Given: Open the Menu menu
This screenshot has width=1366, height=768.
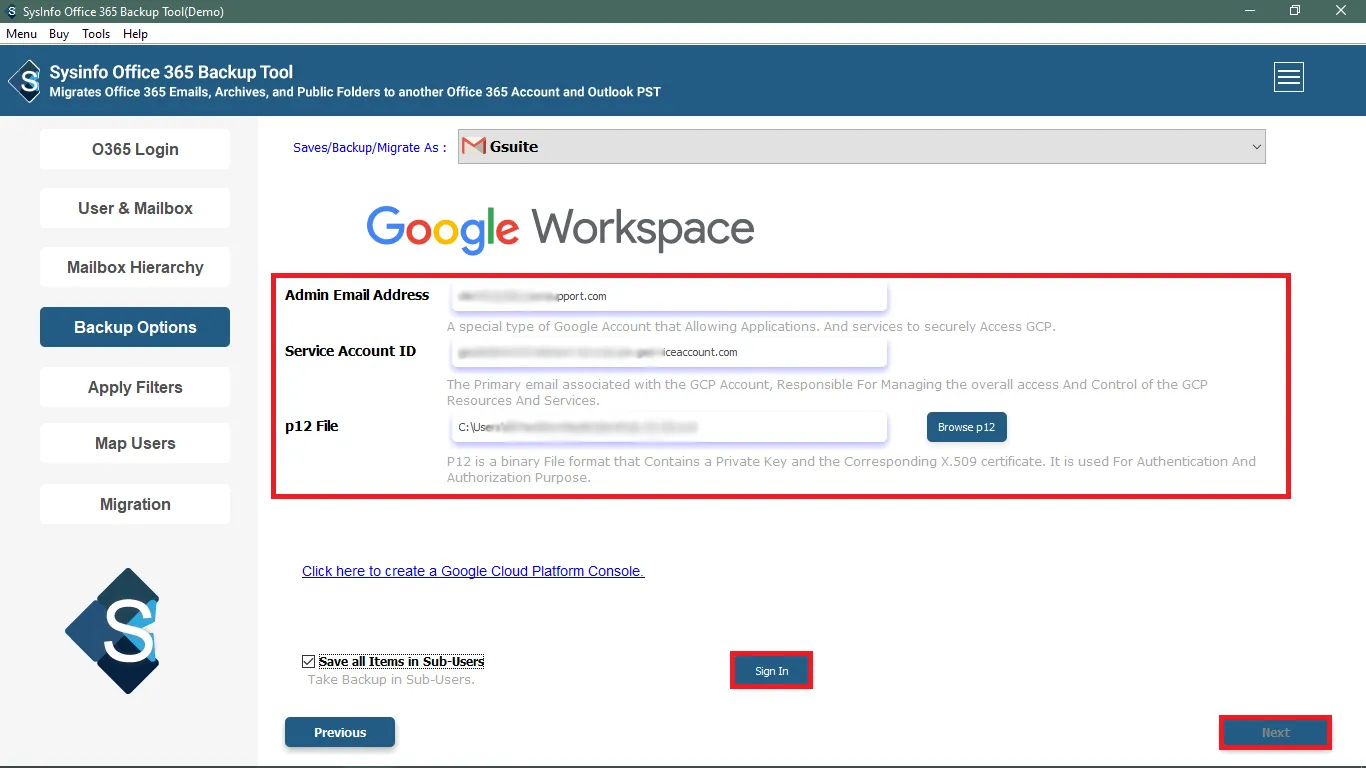Looking at the screenshot, I should pyautogui.click(x=21, y=34).
